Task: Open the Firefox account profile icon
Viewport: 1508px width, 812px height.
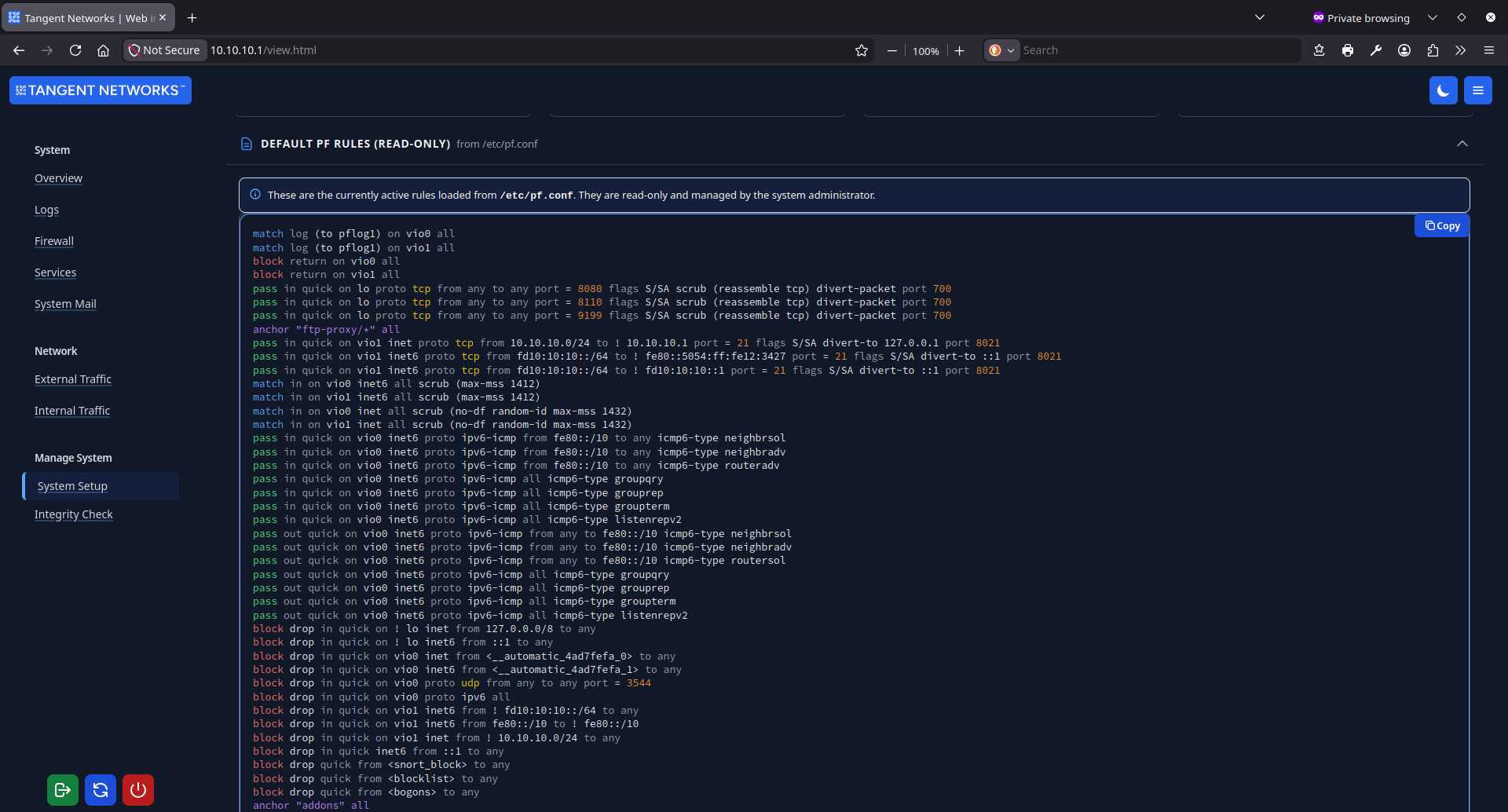Action: tap(1404, 49)
